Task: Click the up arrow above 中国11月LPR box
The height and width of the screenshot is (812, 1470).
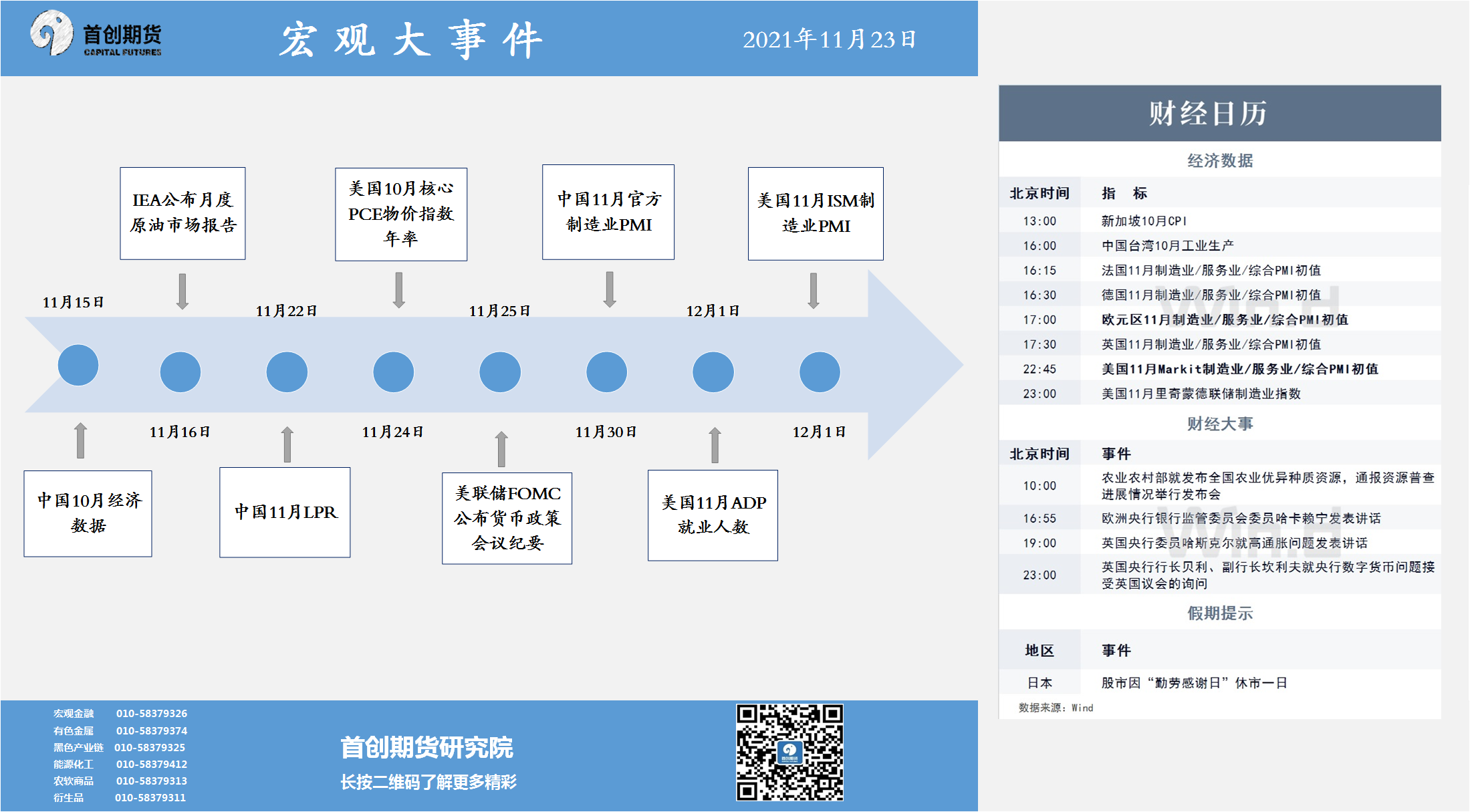Action: (x=287, y=444)
